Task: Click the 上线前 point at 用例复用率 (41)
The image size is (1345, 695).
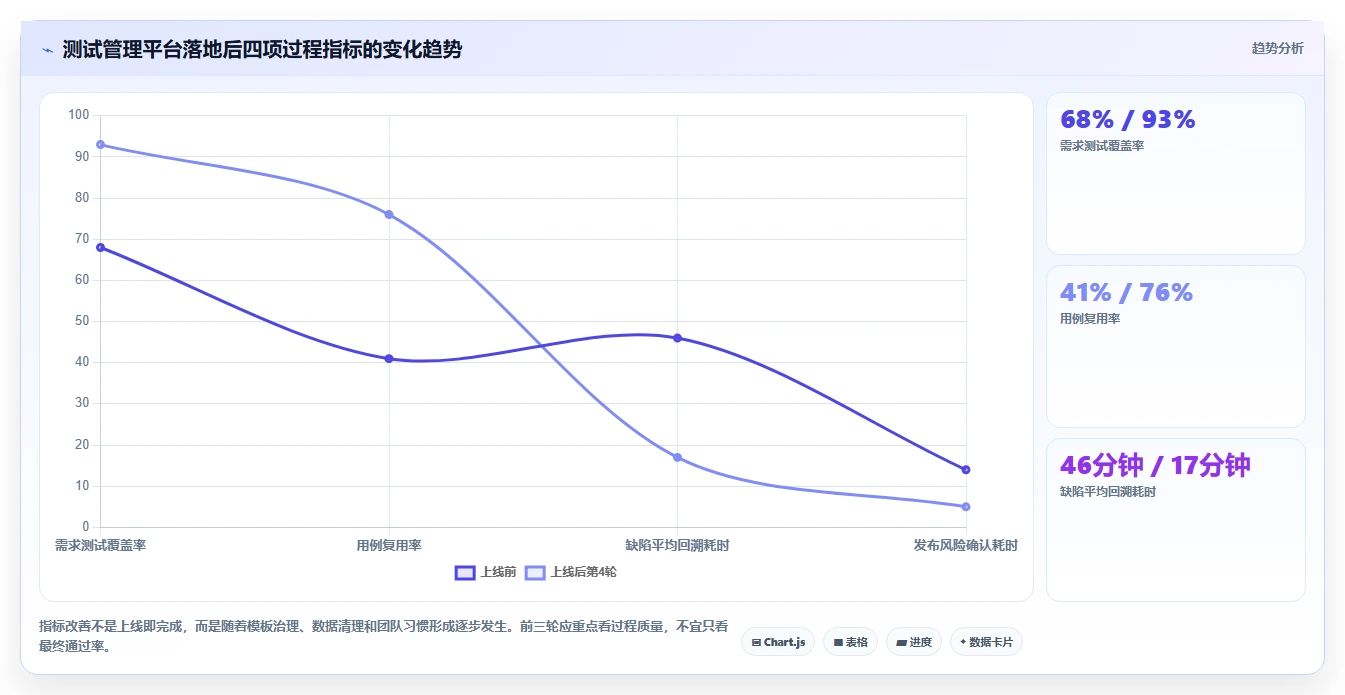Action: [x=389, y=358]
